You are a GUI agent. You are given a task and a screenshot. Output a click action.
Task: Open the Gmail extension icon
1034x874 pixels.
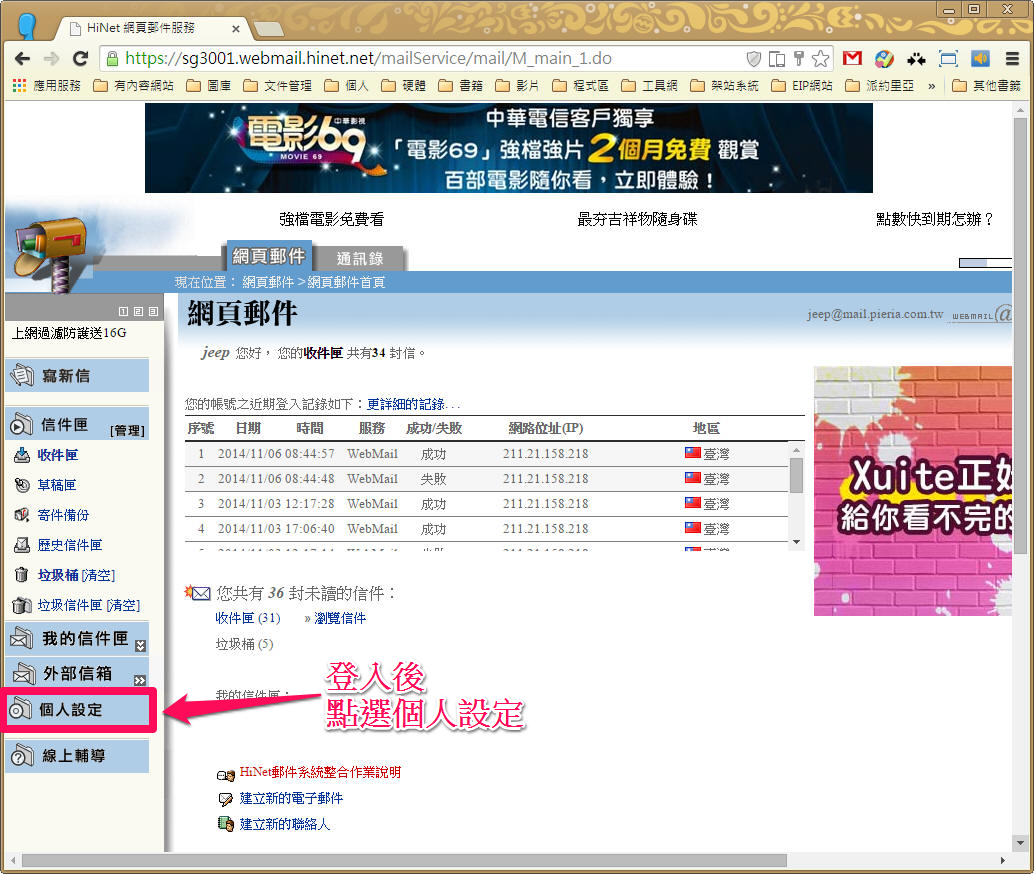point(852,59)
